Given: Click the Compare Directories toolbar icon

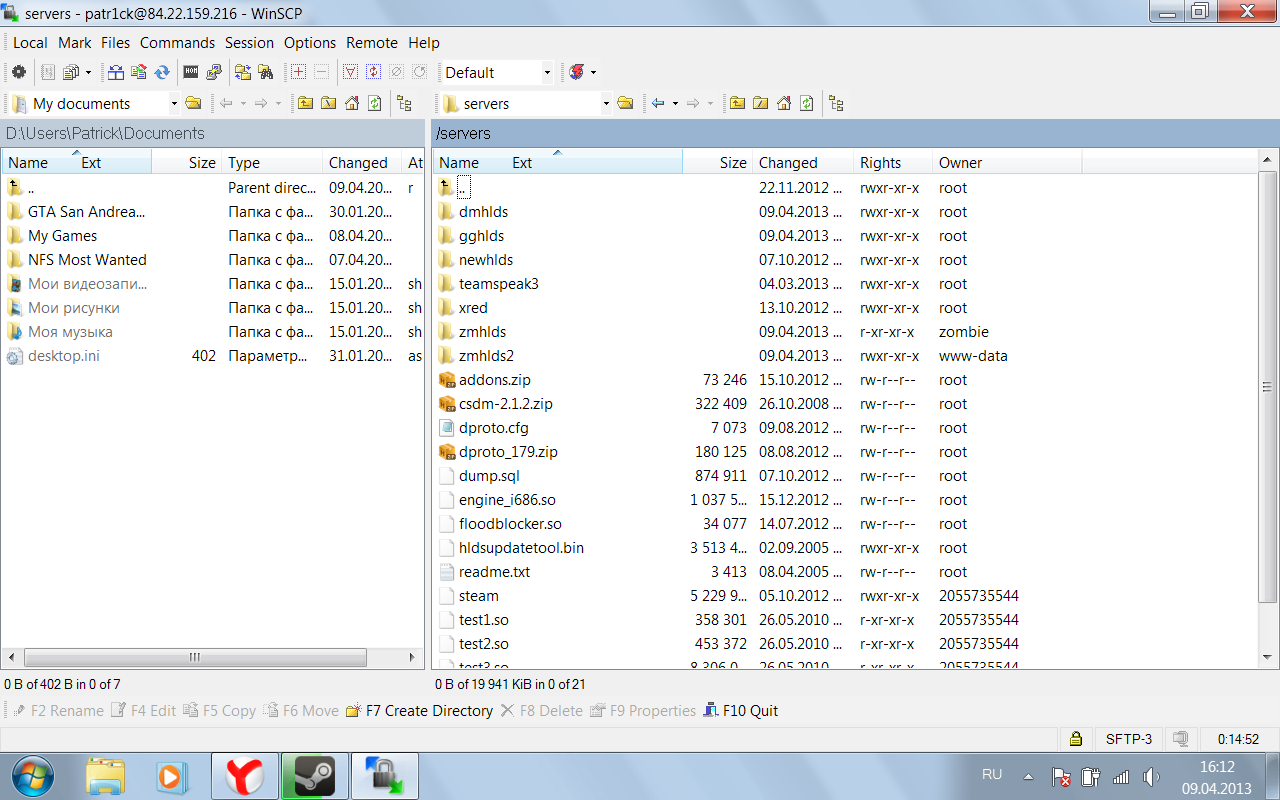Looking at the screenshot, I should [117, 72].
